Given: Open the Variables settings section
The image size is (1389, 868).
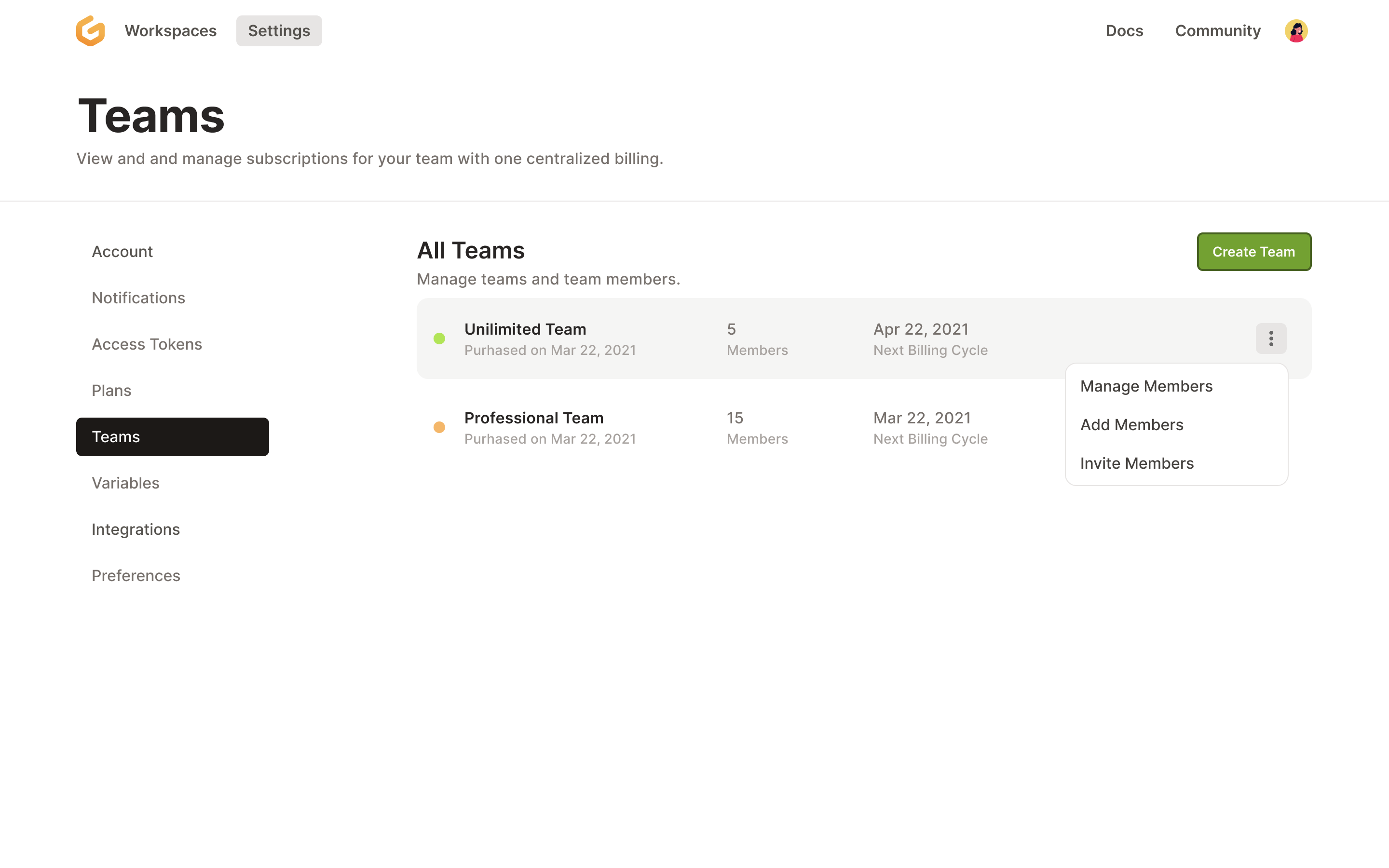Looking at the screenshot, I should [125, 483].
